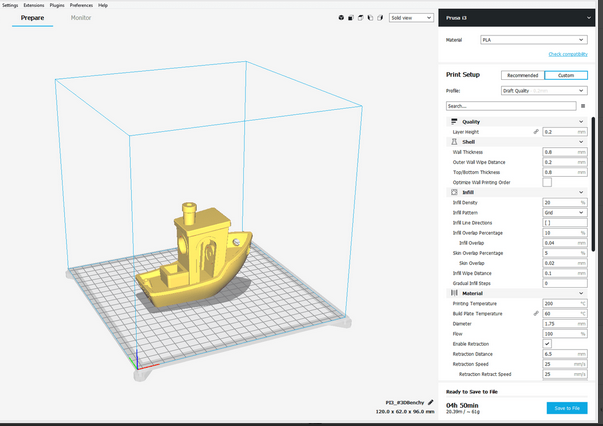This screenshot has height=426, width=603.
Task: Click Outer Wall Wipe Distance value field
Action: [565, 162]
